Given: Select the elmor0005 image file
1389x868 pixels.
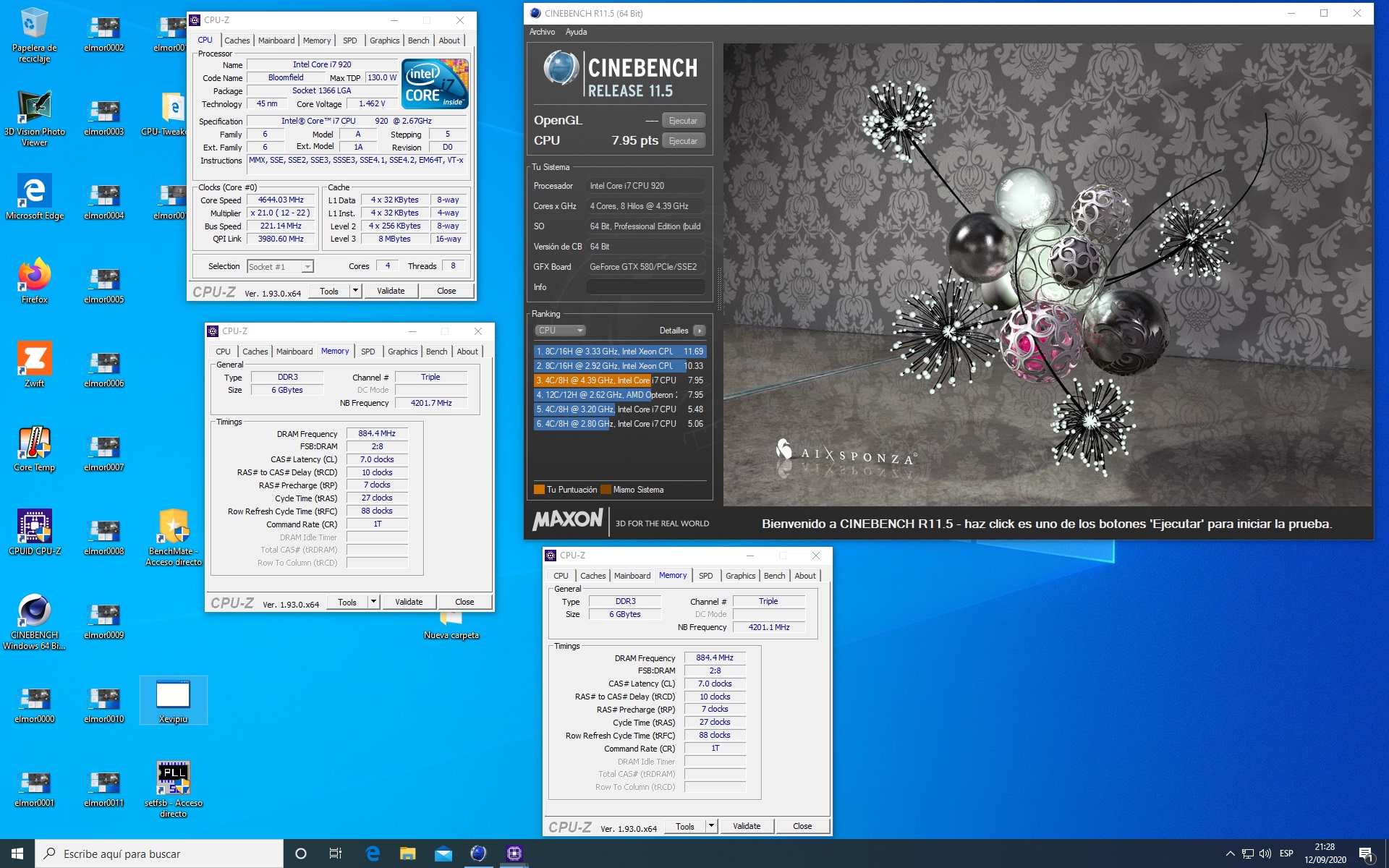Looking at the screenshot, I should click(x=104, y=286).
